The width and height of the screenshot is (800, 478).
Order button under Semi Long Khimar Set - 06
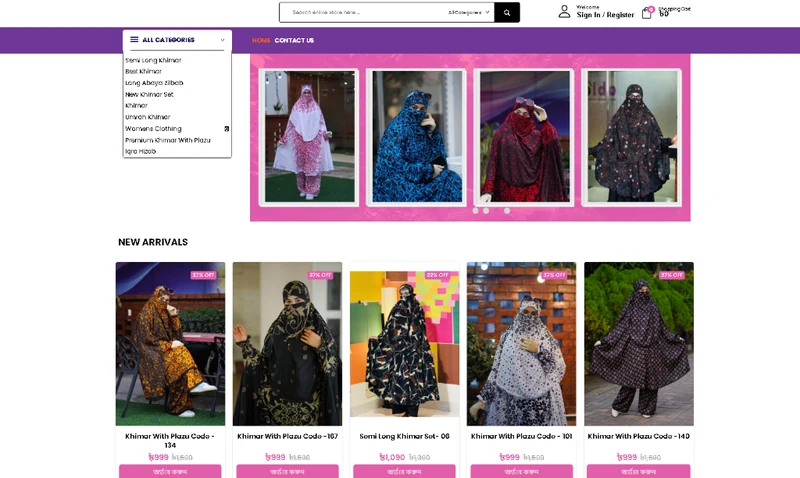pyautogui.click(x=405, y=471)
